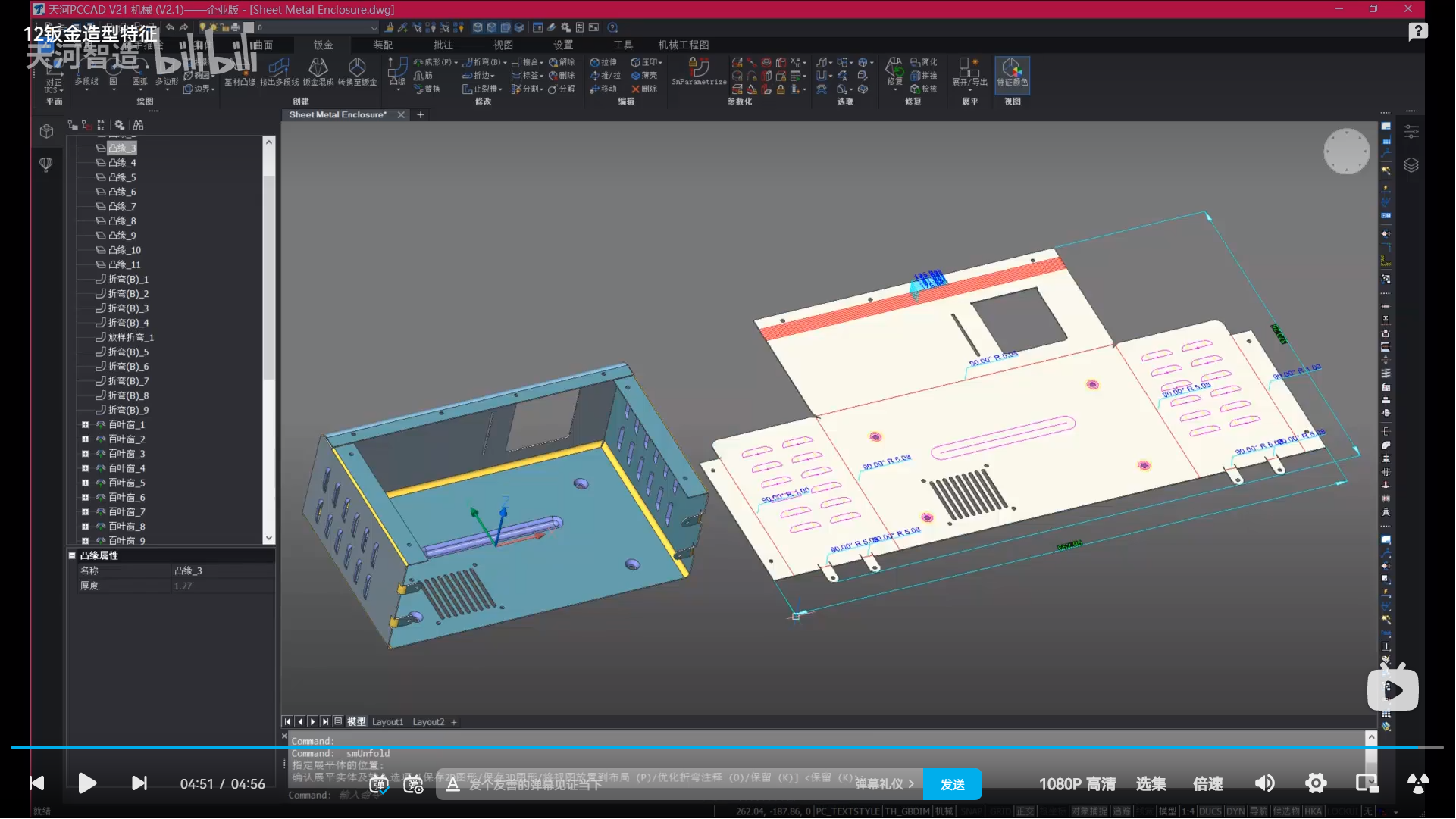This screenshot has width=1456, height=819.
Task: Click the 薄壳 shell tool
Action: coord(644,76)
